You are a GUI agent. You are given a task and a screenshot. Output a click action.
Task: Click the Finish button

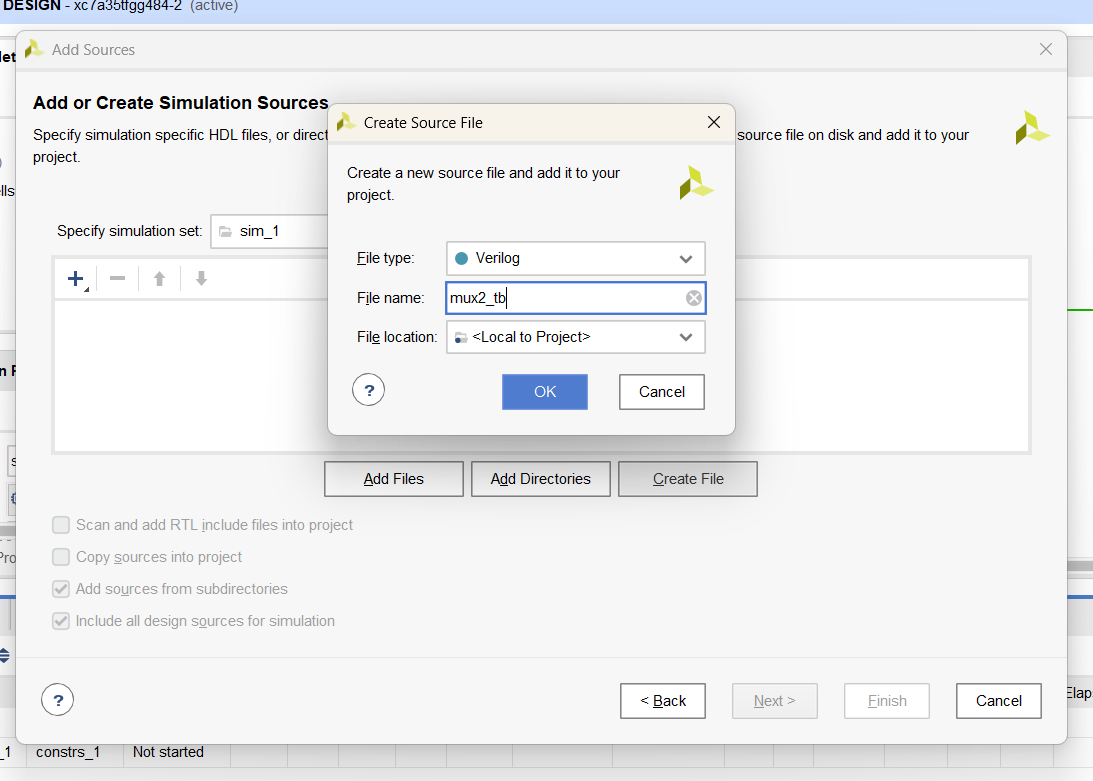point(887,701)
